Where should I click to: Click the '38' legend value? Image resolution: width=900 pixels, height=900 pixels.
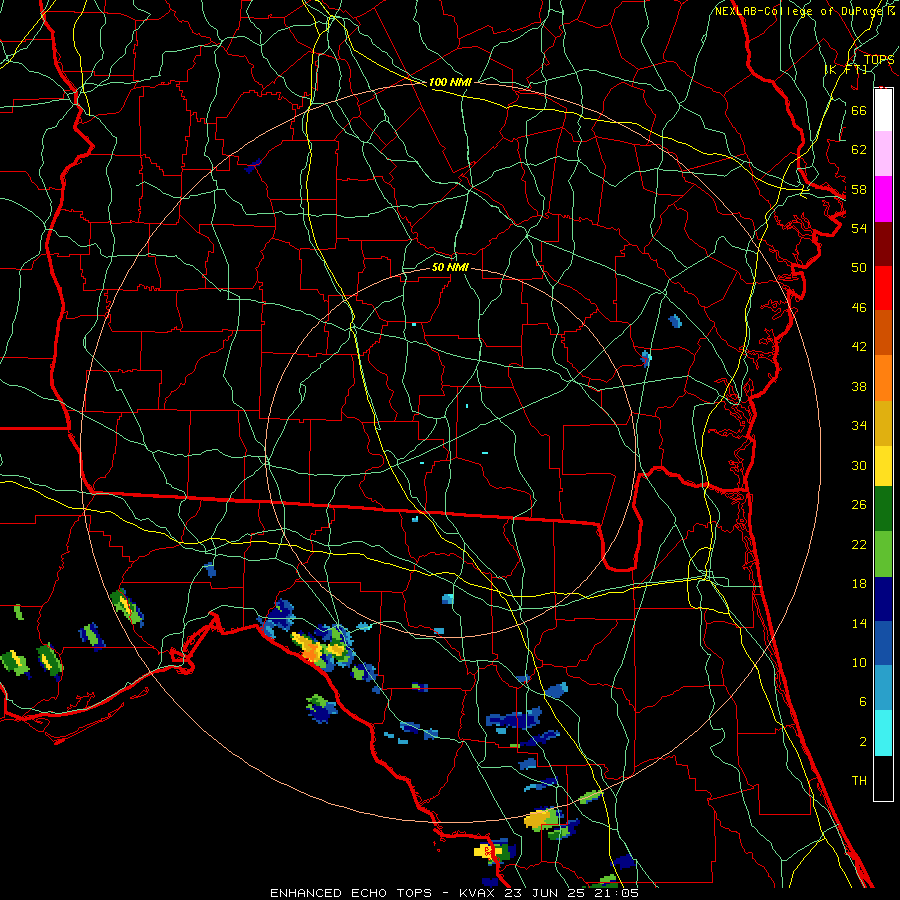tap(859, 386)
